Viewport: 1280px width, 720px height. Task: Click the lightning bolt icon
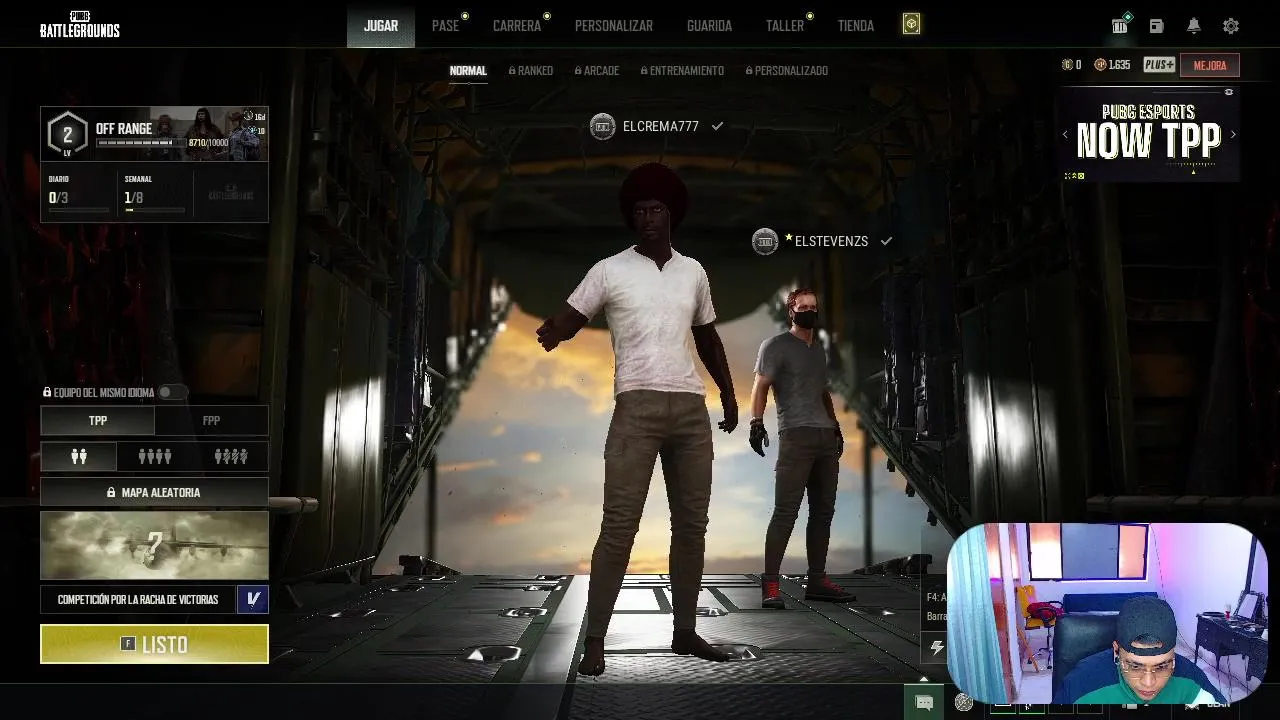click(x=937, y=648)
